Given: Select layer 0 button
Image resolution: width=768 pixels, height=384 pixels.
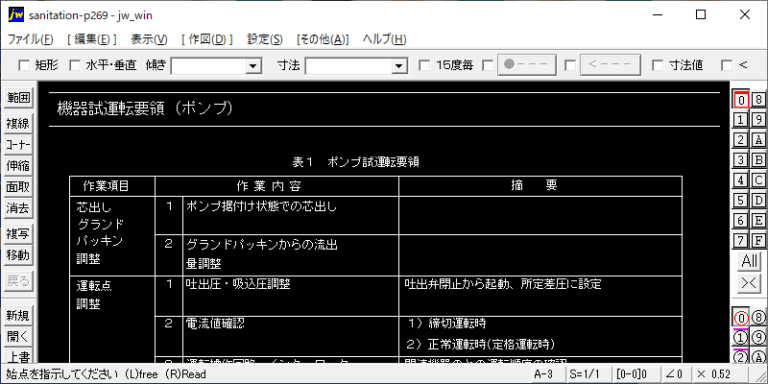Looking at the screenshot, I should tap(741, 99).
